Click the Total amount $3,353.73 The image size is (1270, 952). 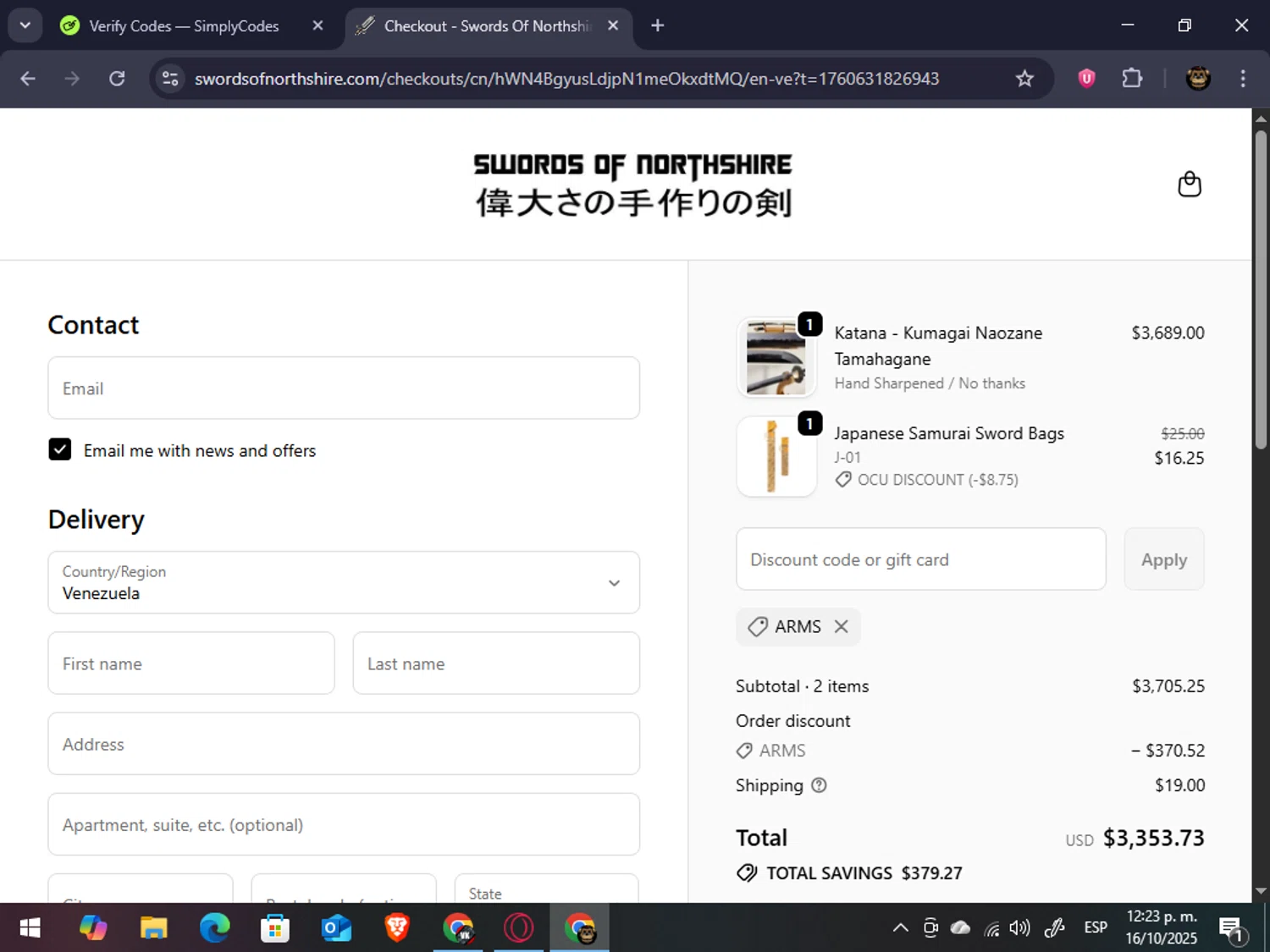[x=1153, y=838]
